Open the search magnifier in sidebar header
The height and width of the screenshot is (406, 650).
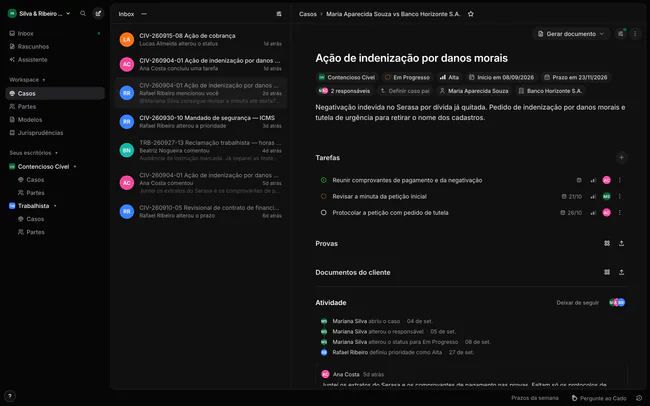tap(83, 14)
